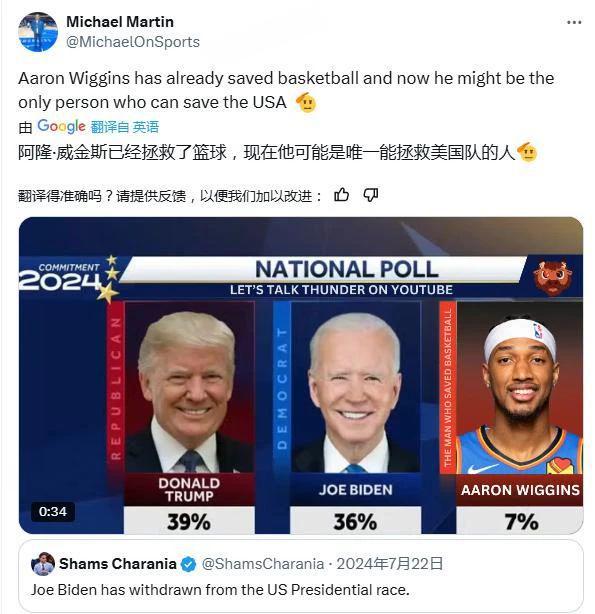
Task: Play the National Poll video
Action: coord(301,375)
